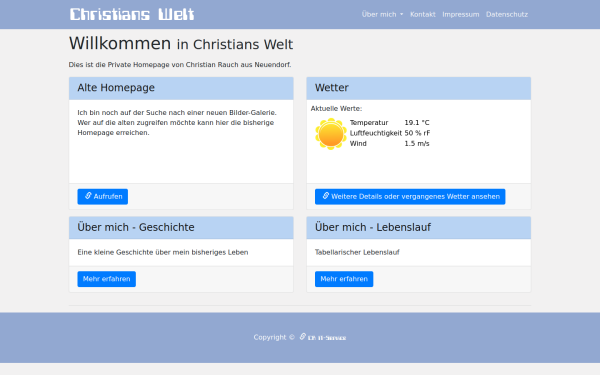Open the Über mich dropdown menu
The image size is (600, 375).
tap(382, 15)
